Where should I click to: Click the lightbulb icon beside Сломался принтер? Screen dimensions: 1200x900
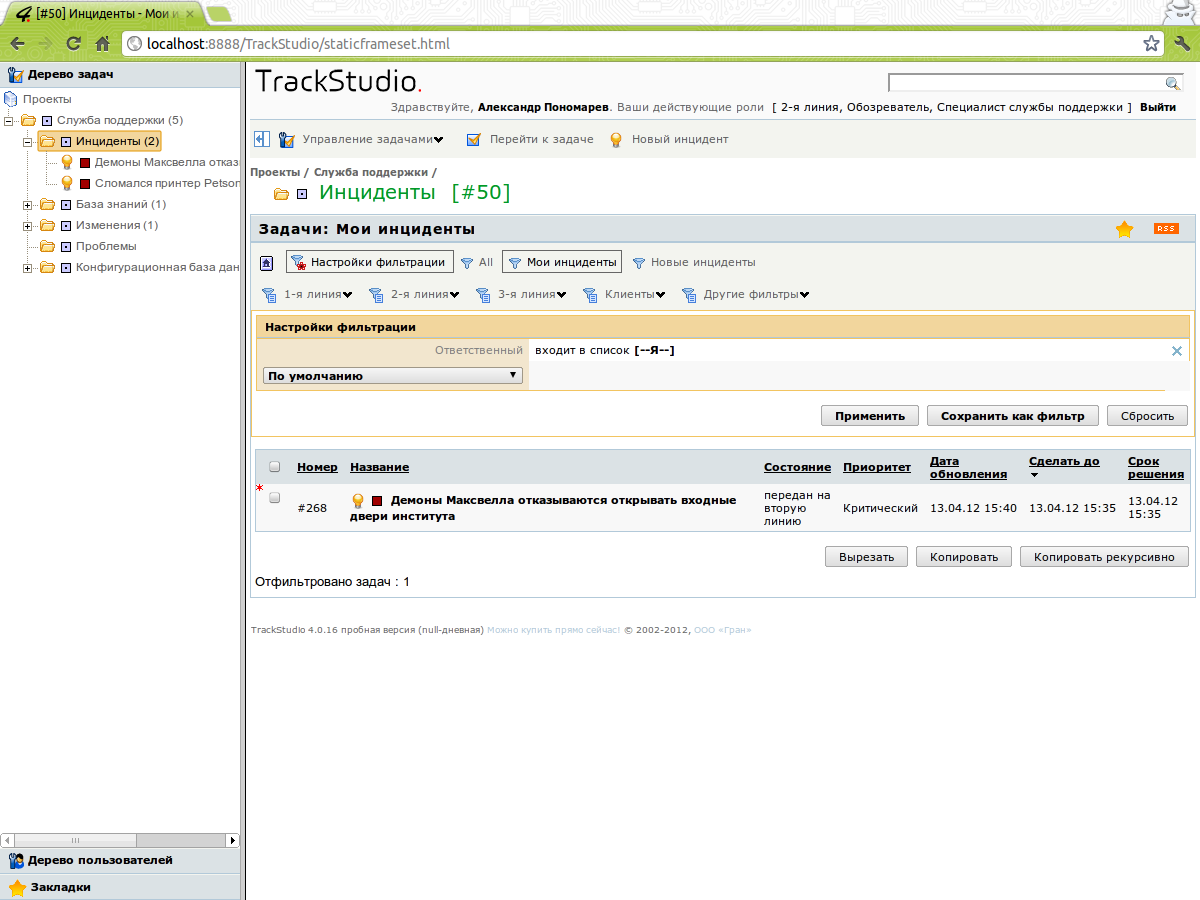(67, 183)
